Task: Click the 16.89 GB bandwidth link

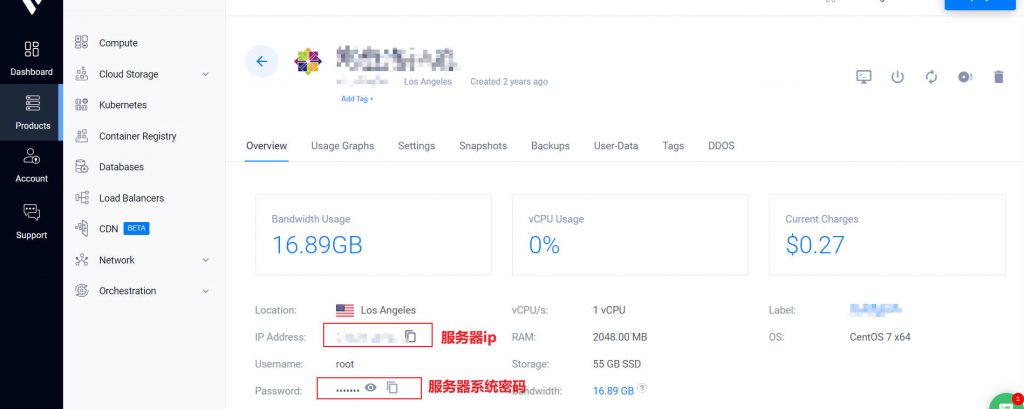Action: [613, 391]
